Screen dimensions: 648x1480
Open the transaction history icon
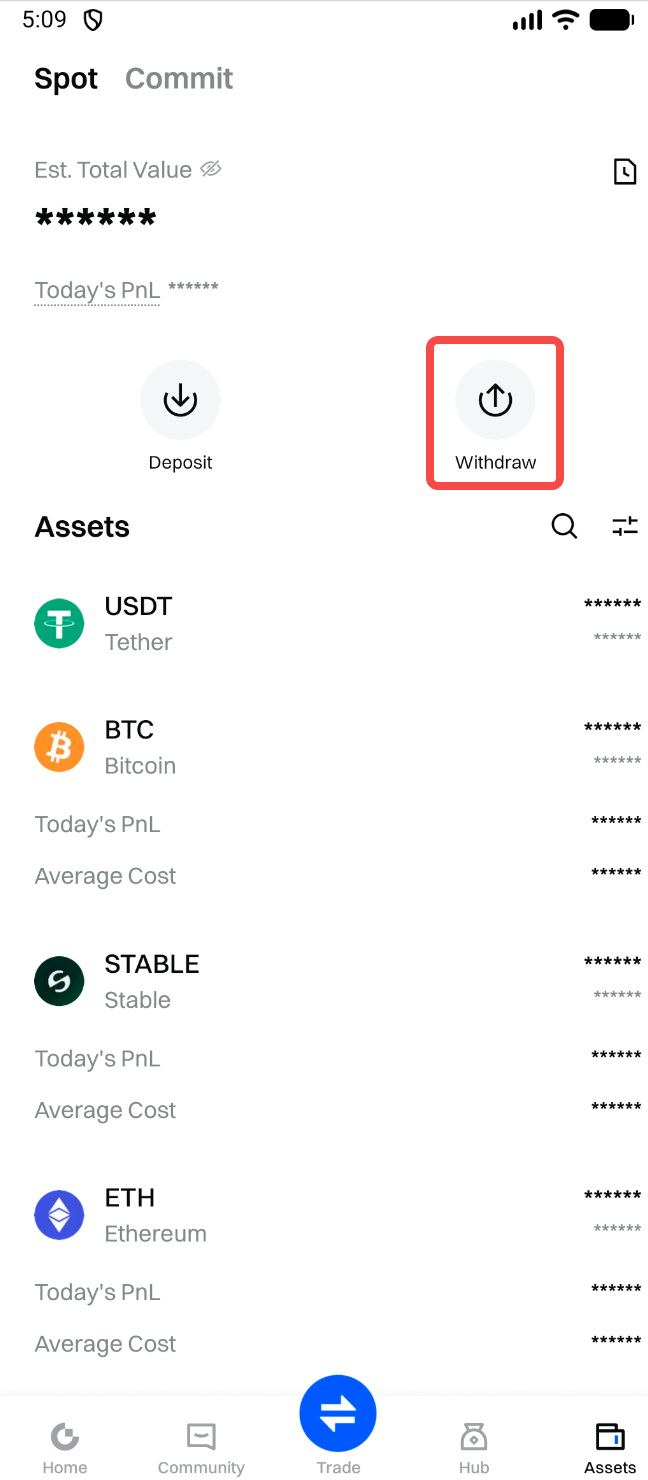[624, 172]
